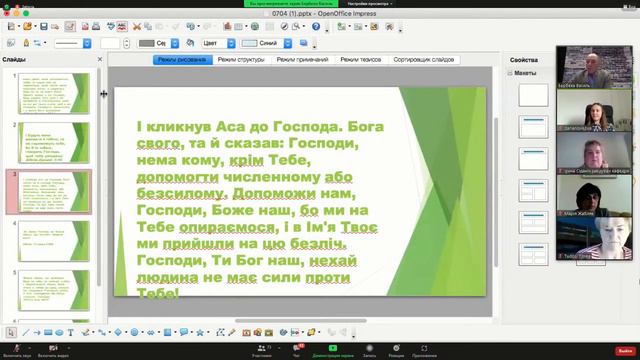
Task: Close the Слайды panel with X
Action: 100,60
